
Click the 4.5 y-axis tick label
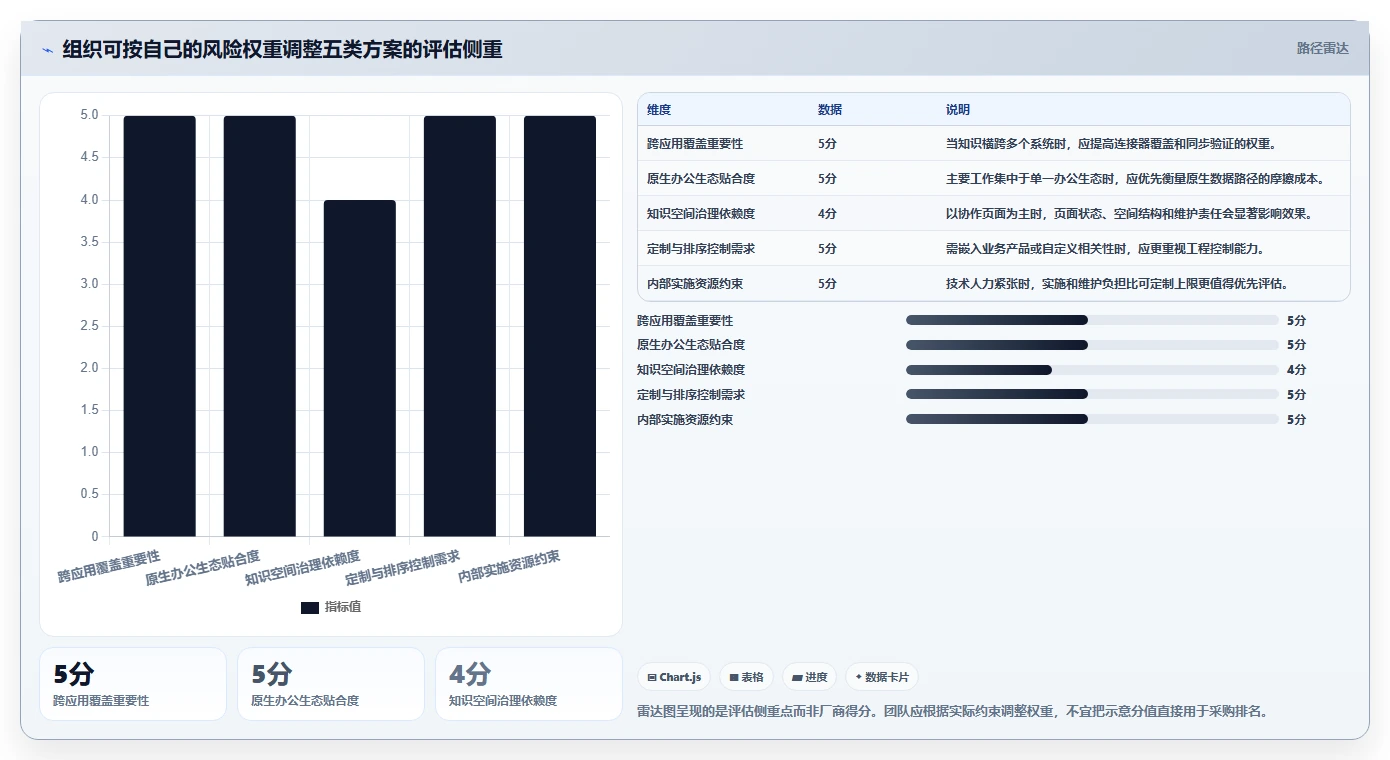click(89, 158)
